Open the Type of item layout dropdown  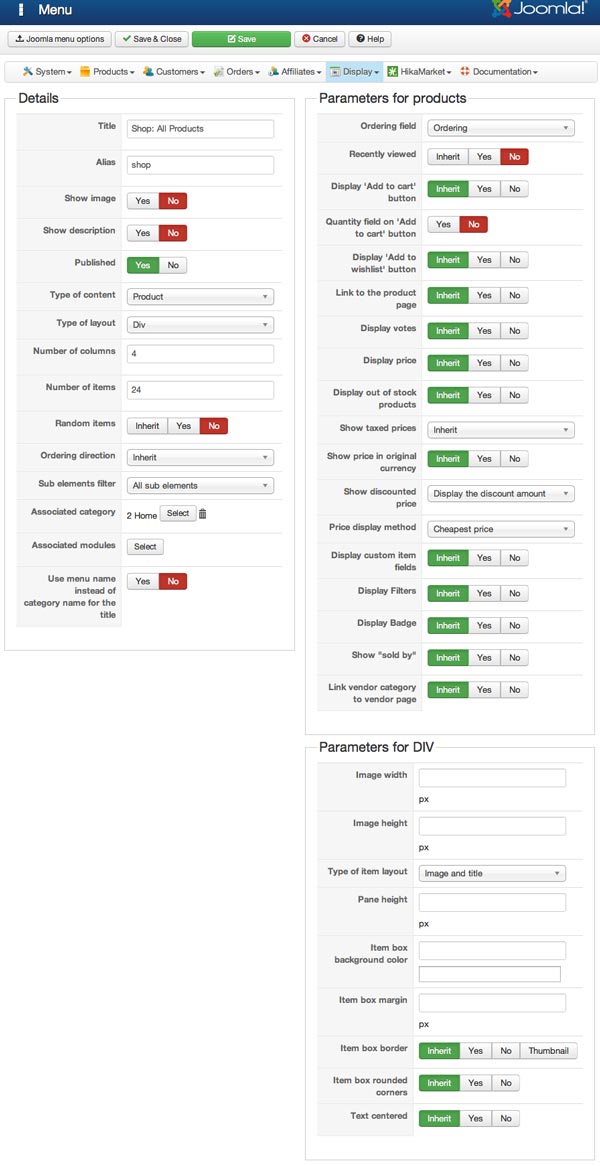[x=492, y=874]
